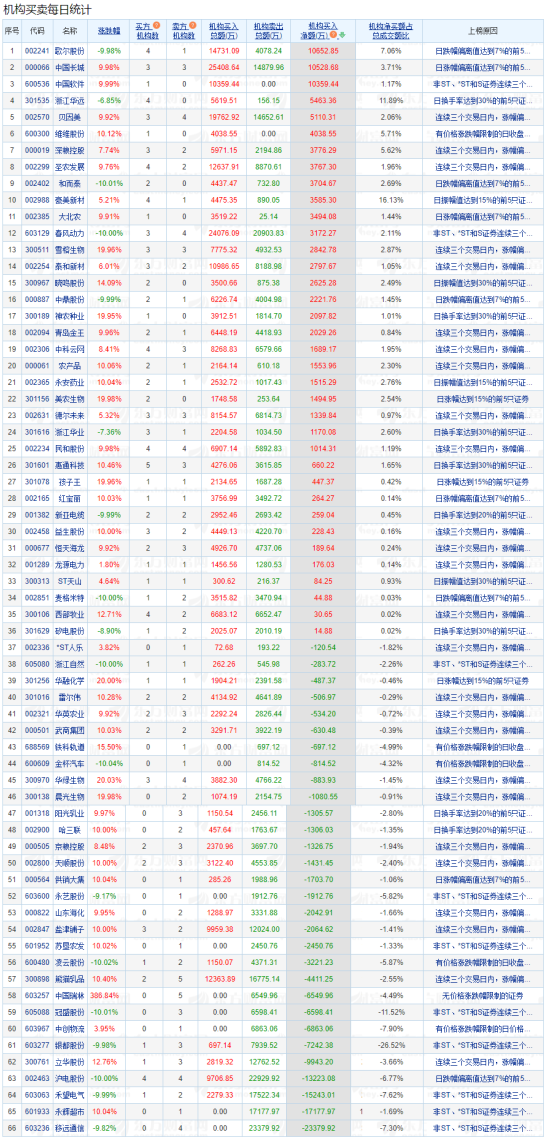Sort by 机构买入总额(万) column header
Viewport: 550px width, 1143px height.
224,29
